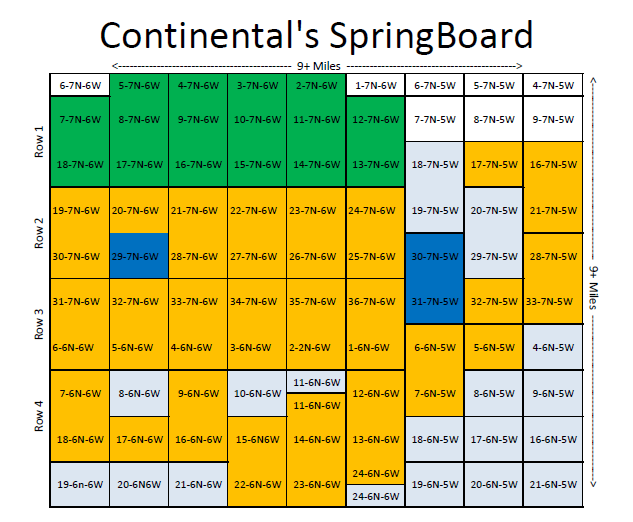This screenshot has height=522, width=633.
Task: Click the green 7-7N-6W cell
Action: (79, 120)
